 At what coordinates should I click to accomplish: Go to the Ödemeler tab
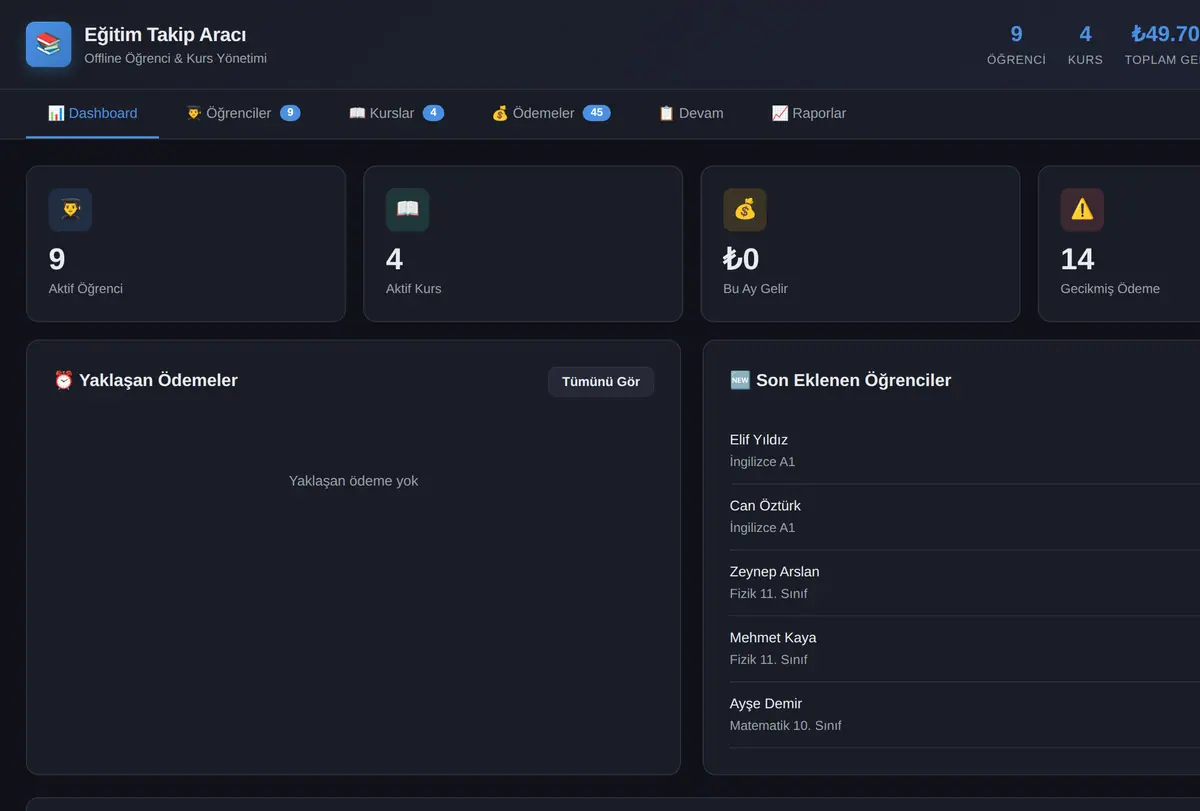coord(551,113)
